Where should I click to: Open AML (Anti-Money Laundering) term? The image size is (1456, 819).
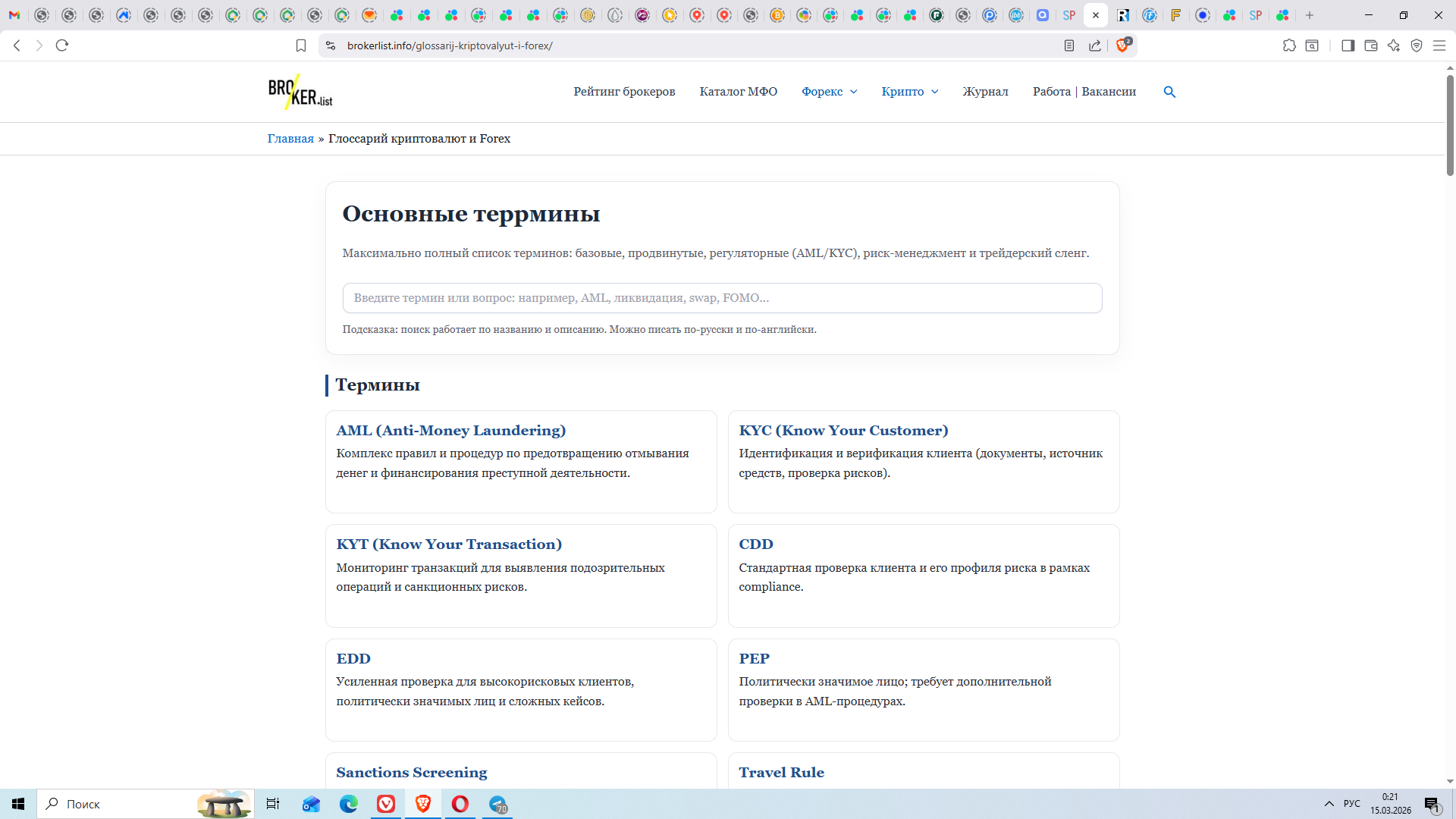450,431
